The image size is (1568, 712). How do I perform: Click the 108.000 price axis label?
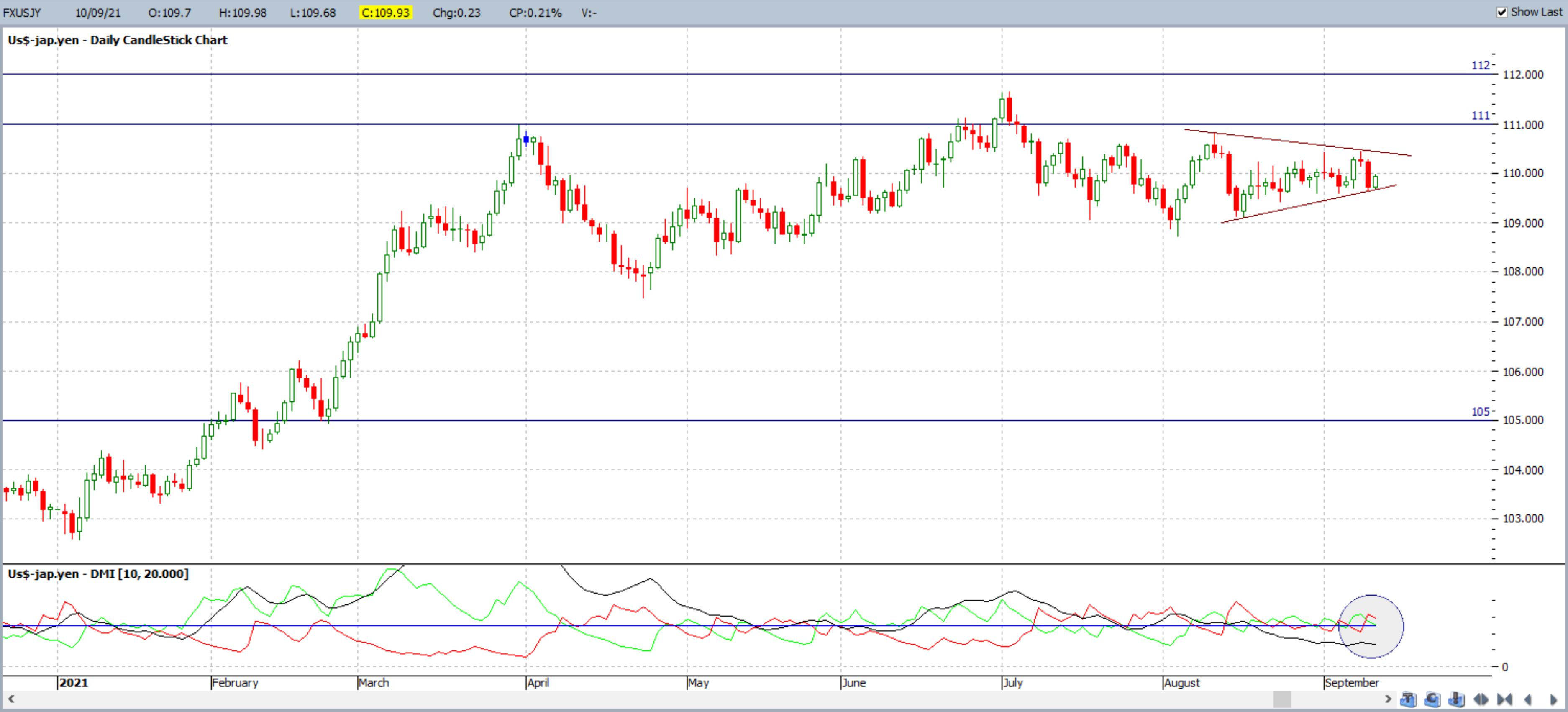click(x=1523, y=272)
